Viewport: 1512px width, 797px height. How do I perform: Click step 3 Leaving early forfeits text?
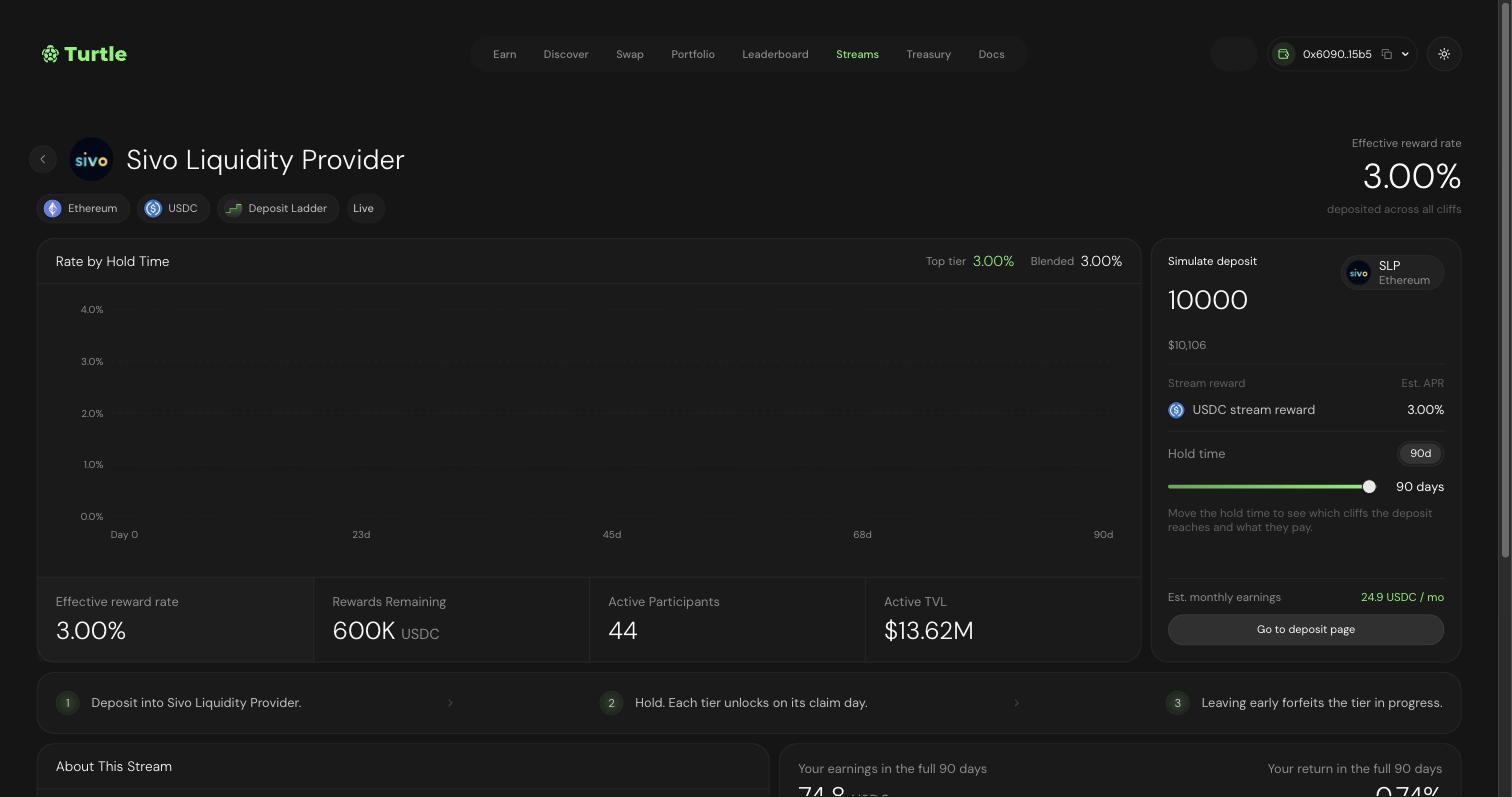pyautogui.click(x=1322, y=703)
